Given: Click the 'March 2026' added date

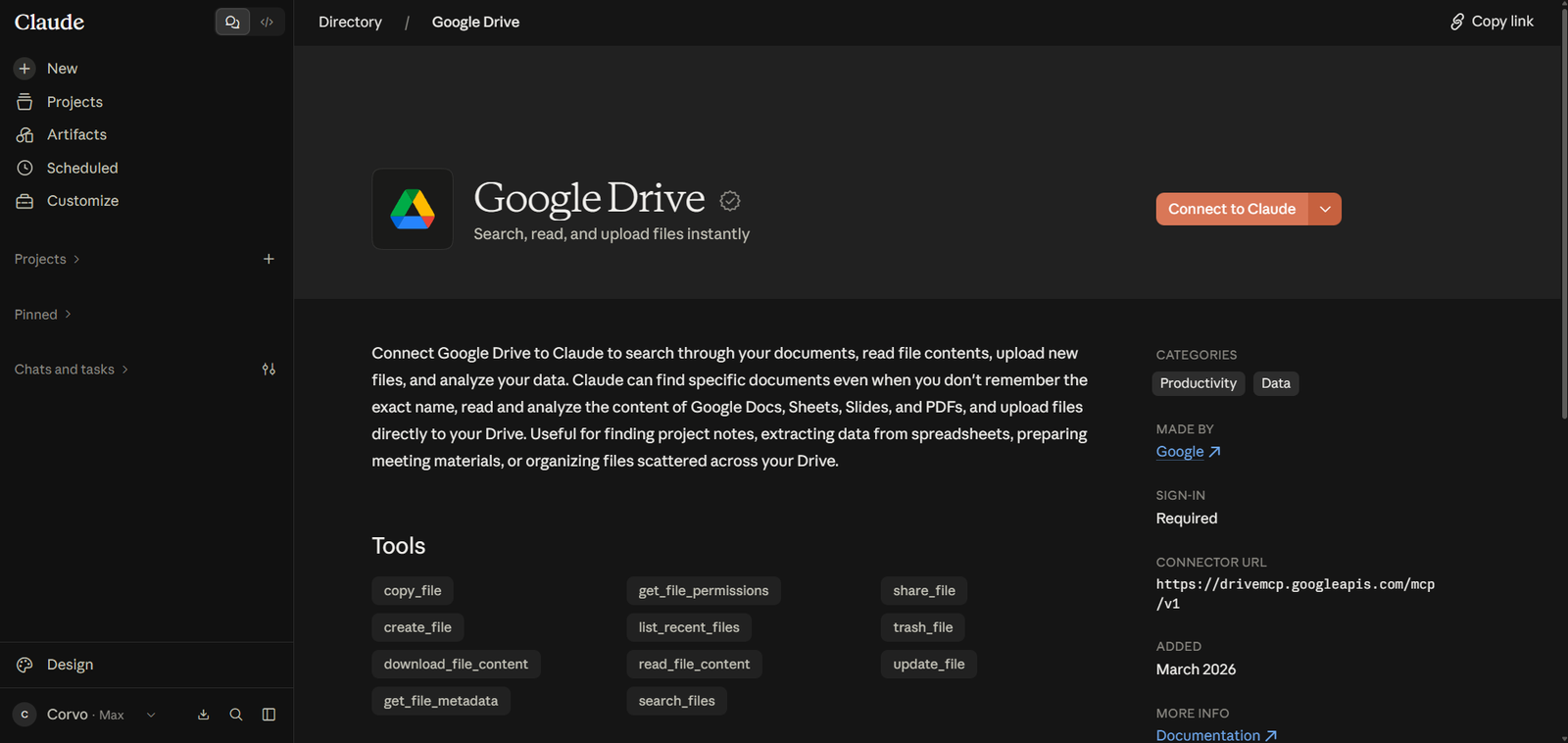Looking at the screenshot, I should pyautogui.click(x=1196, y=669).
